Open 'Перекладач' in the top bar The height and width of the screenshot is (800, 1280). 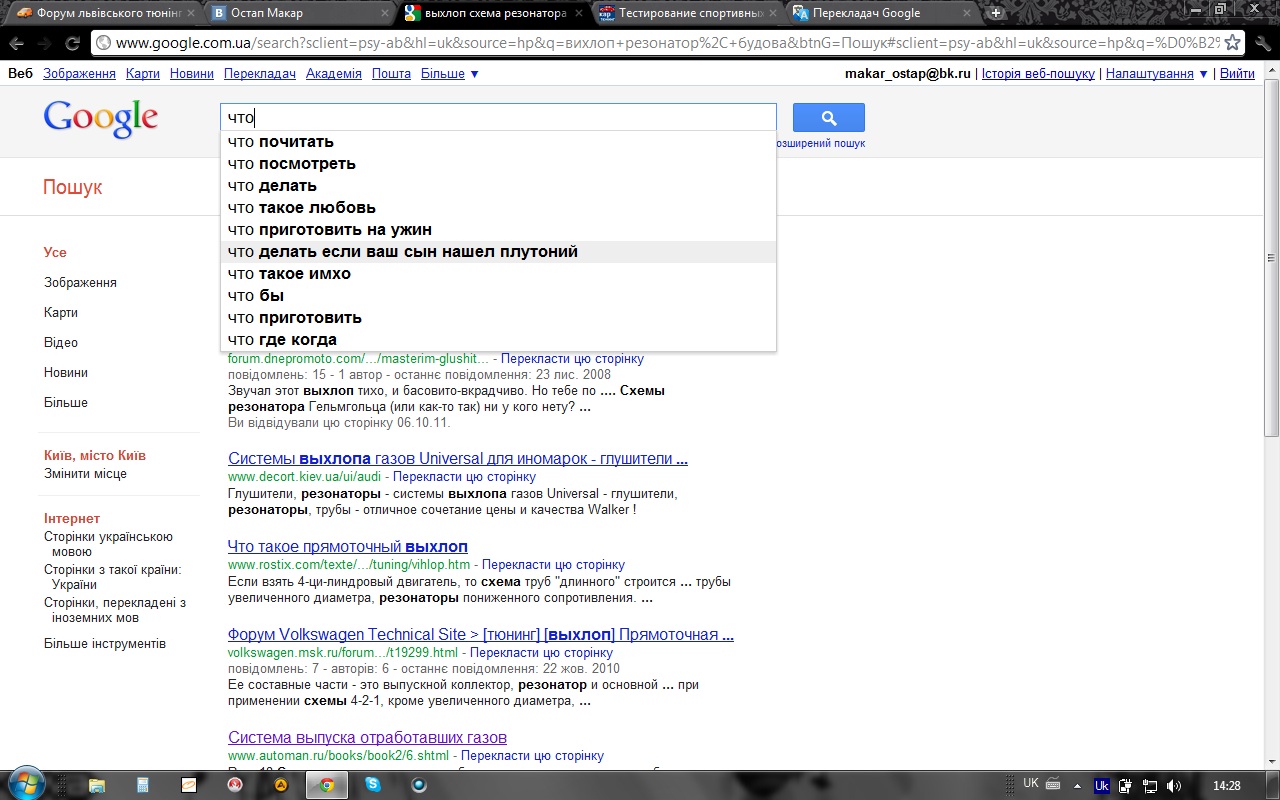pos(260,74)
